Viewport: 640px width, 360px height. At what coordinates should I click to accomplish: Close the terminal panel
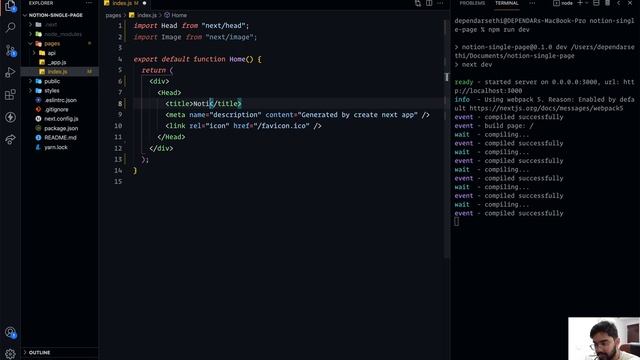pyautogui.click(x=630, y=3)
